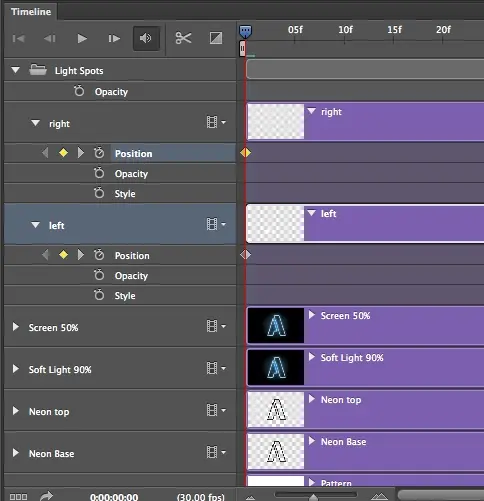The image size is (484, 501).
Task: Collapse the Light Spots group
Action: click(15, 70)
